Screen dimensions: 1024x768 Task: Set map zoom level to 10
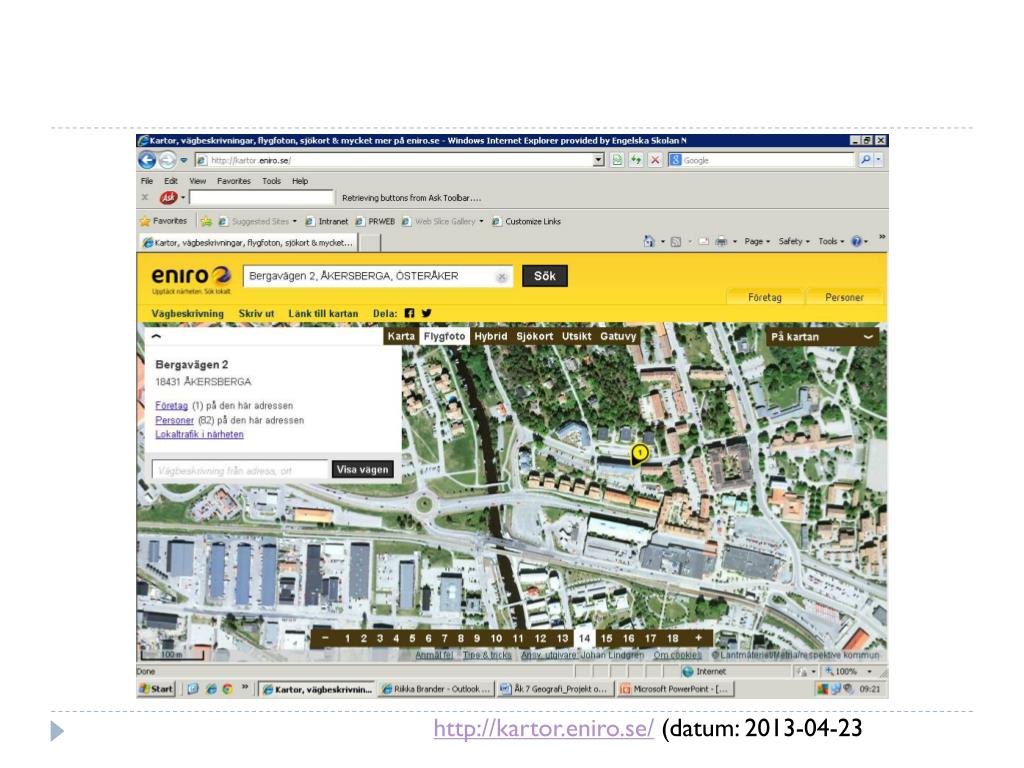[x=496, y=638]
